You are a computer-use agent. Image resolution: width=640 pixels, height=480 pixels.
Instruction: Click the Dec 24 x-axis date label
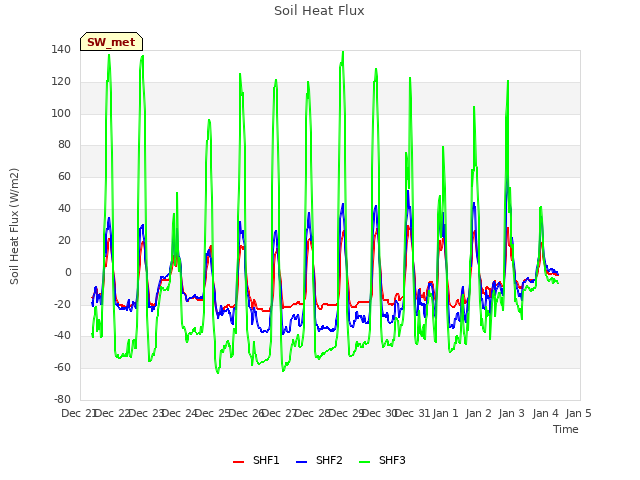179,413
